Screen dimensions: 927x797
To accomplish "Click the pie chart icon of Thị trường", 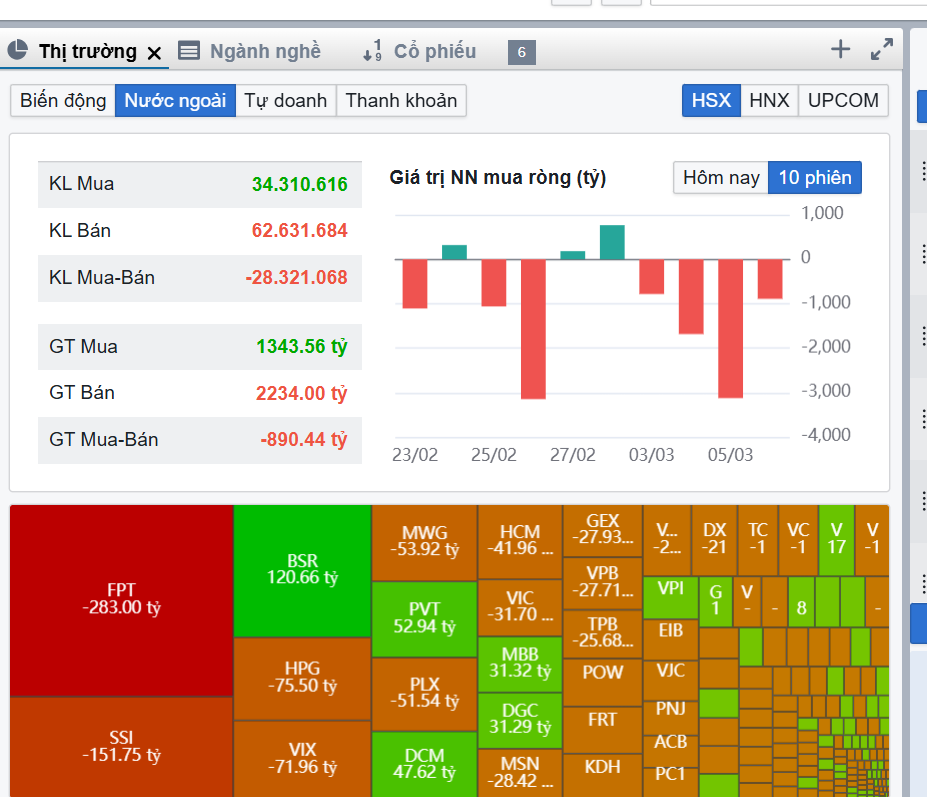I will [17, 50].
